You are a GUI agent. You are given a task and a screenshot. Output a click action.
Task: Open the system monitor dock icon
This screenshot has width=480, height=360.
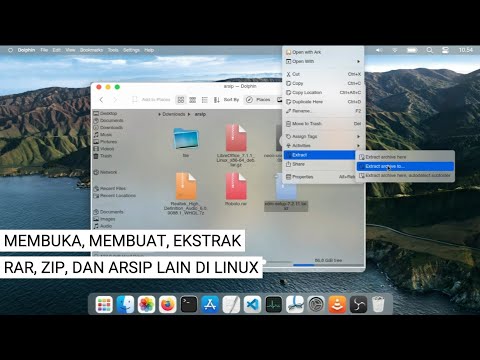click(x=274, y=304)
